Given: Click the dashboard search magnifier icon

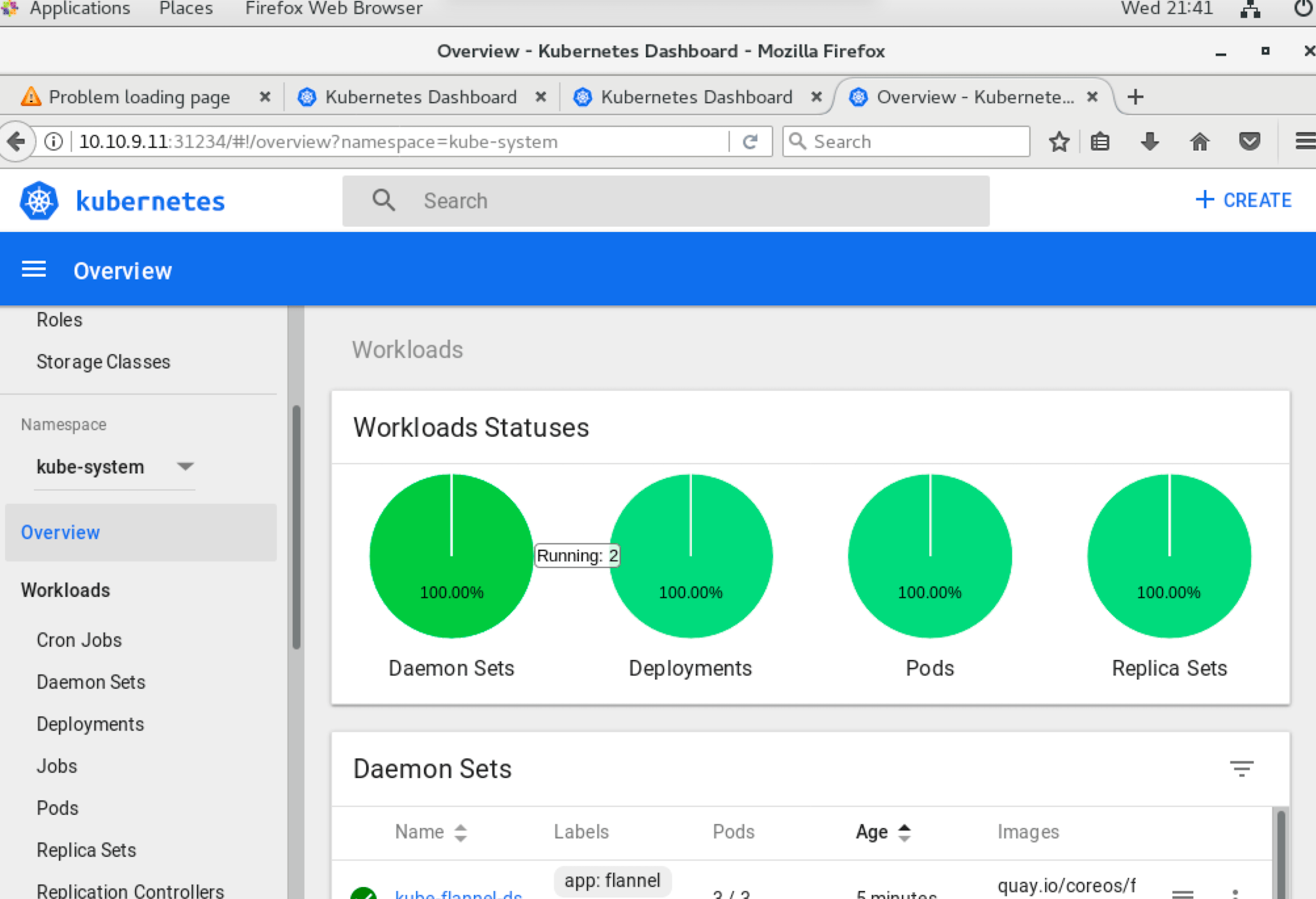Looking at the screenshot, I should [383, 200].
